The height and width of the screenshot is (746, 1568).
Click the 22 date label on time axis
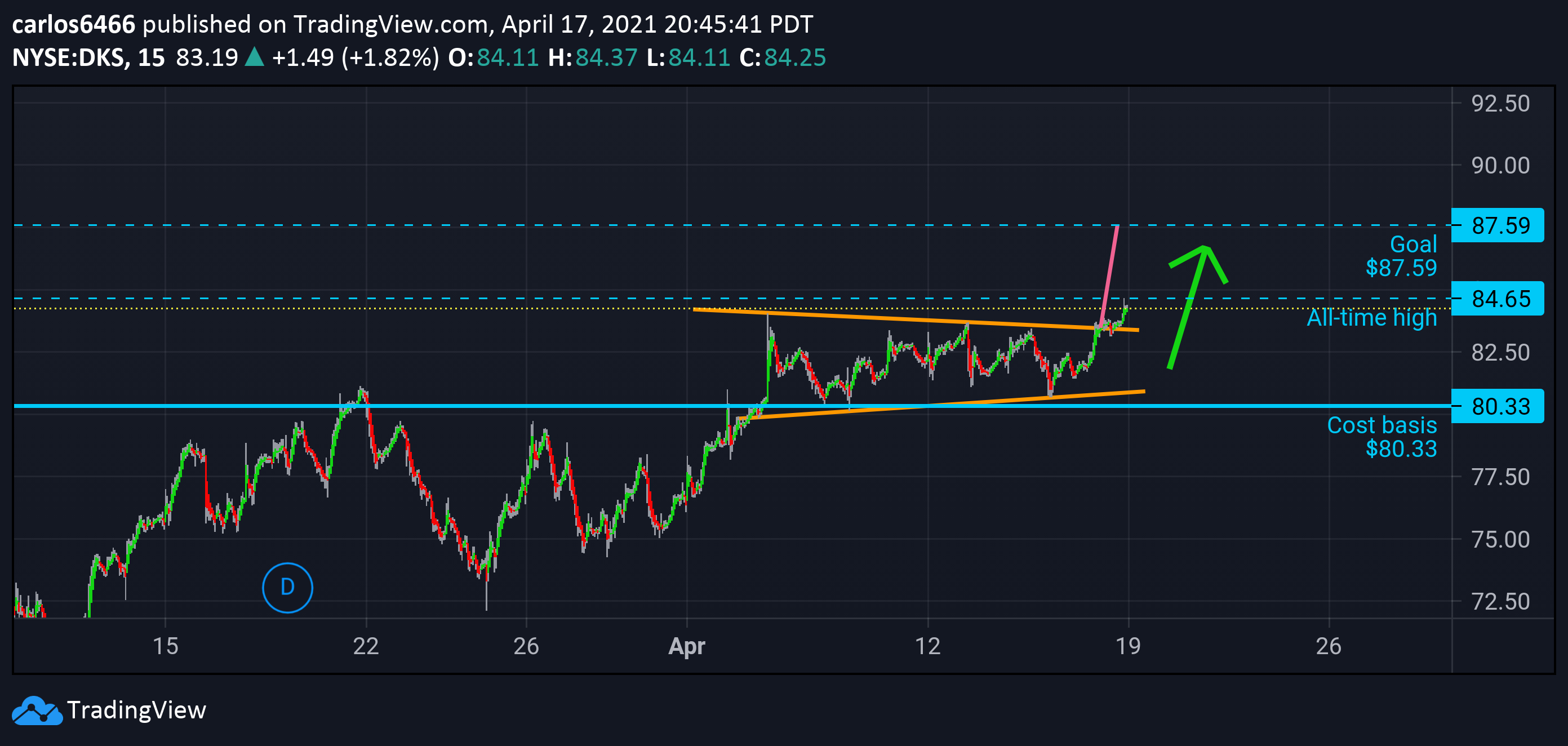point(366,646)
